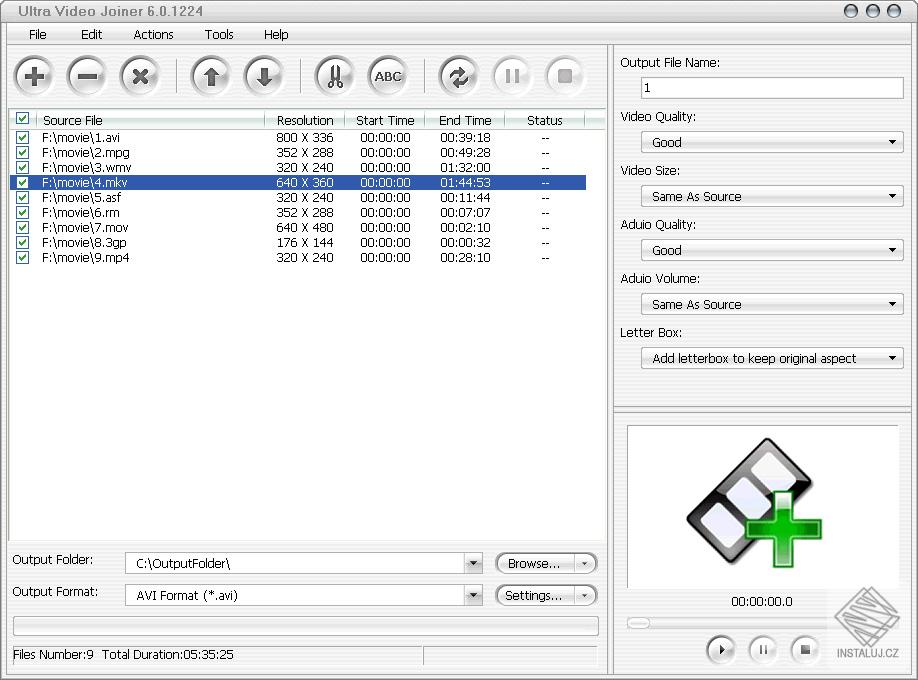Click the Add file plus icon
This screenshot has width=918, height=680.
point(35,76)
